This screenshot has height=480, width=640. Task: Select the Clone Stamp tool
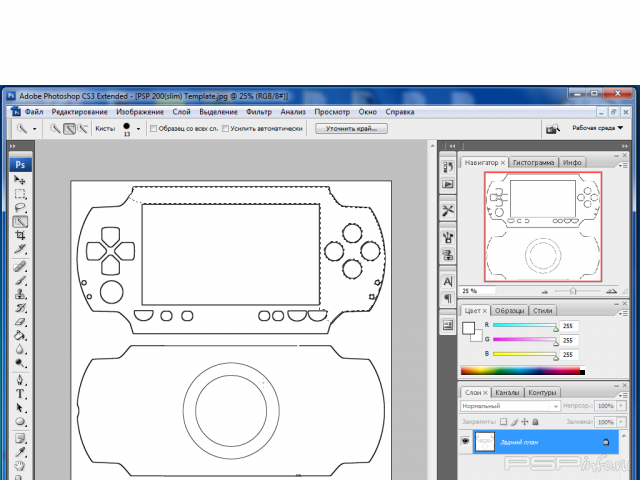click(20, 293)
